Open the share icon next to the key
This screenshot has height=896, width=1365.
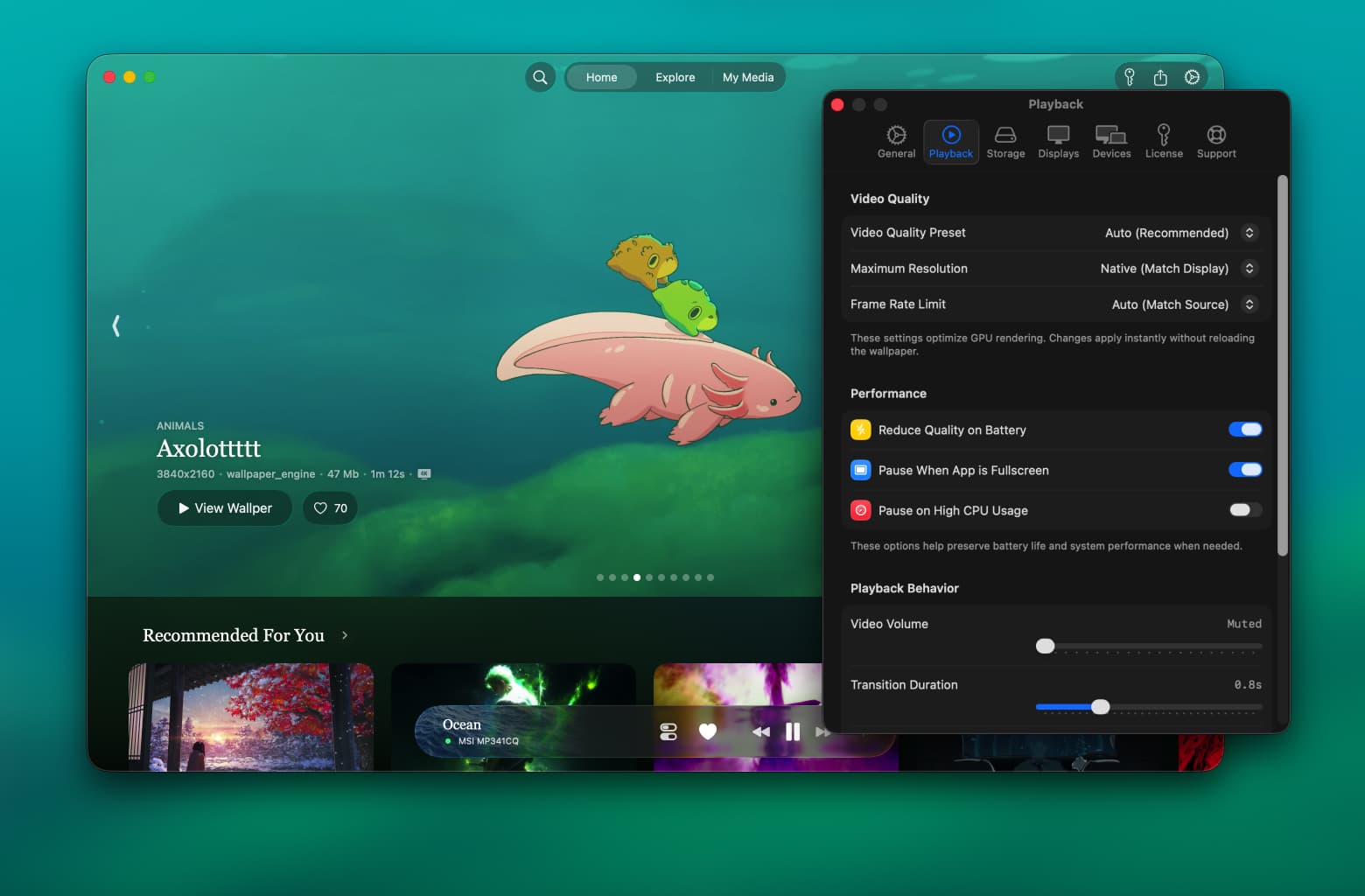click(1160, 77)
